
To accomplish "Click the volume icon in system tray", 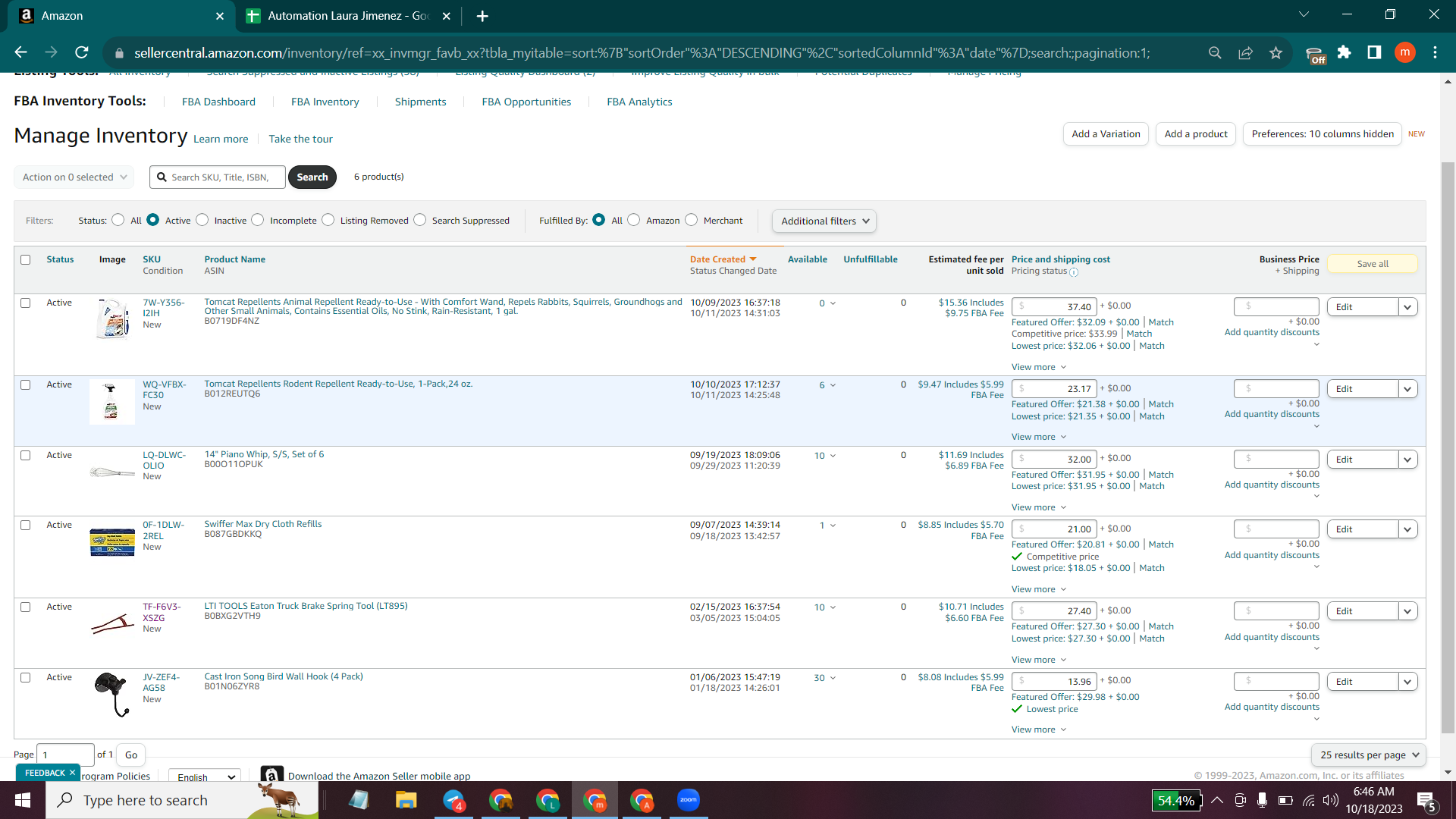I will (x=1330, y=800).
